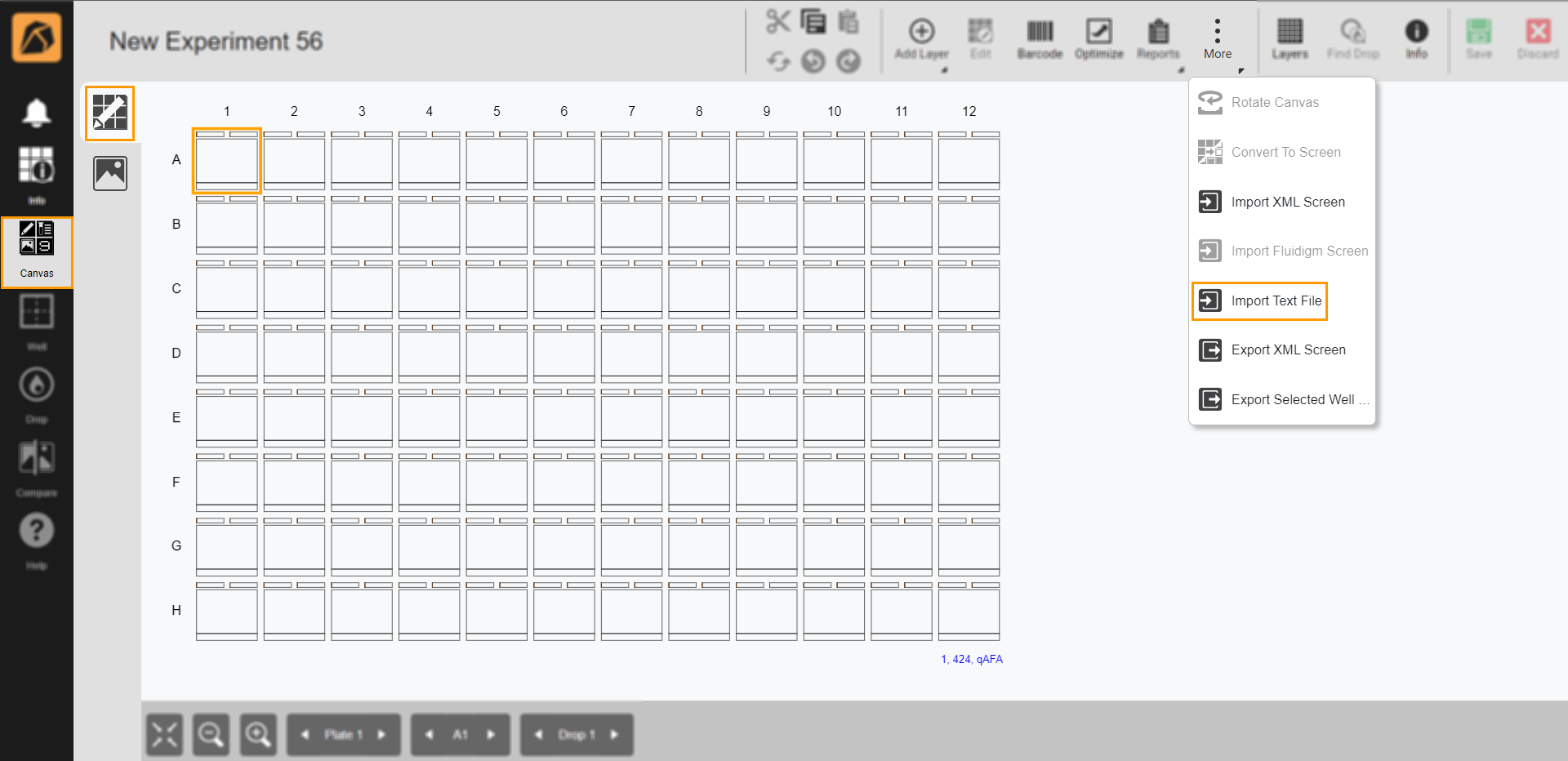Toggle the canvas design view icon
The width and height of the screenshot is (1568, 761).
tap(110, 113)
